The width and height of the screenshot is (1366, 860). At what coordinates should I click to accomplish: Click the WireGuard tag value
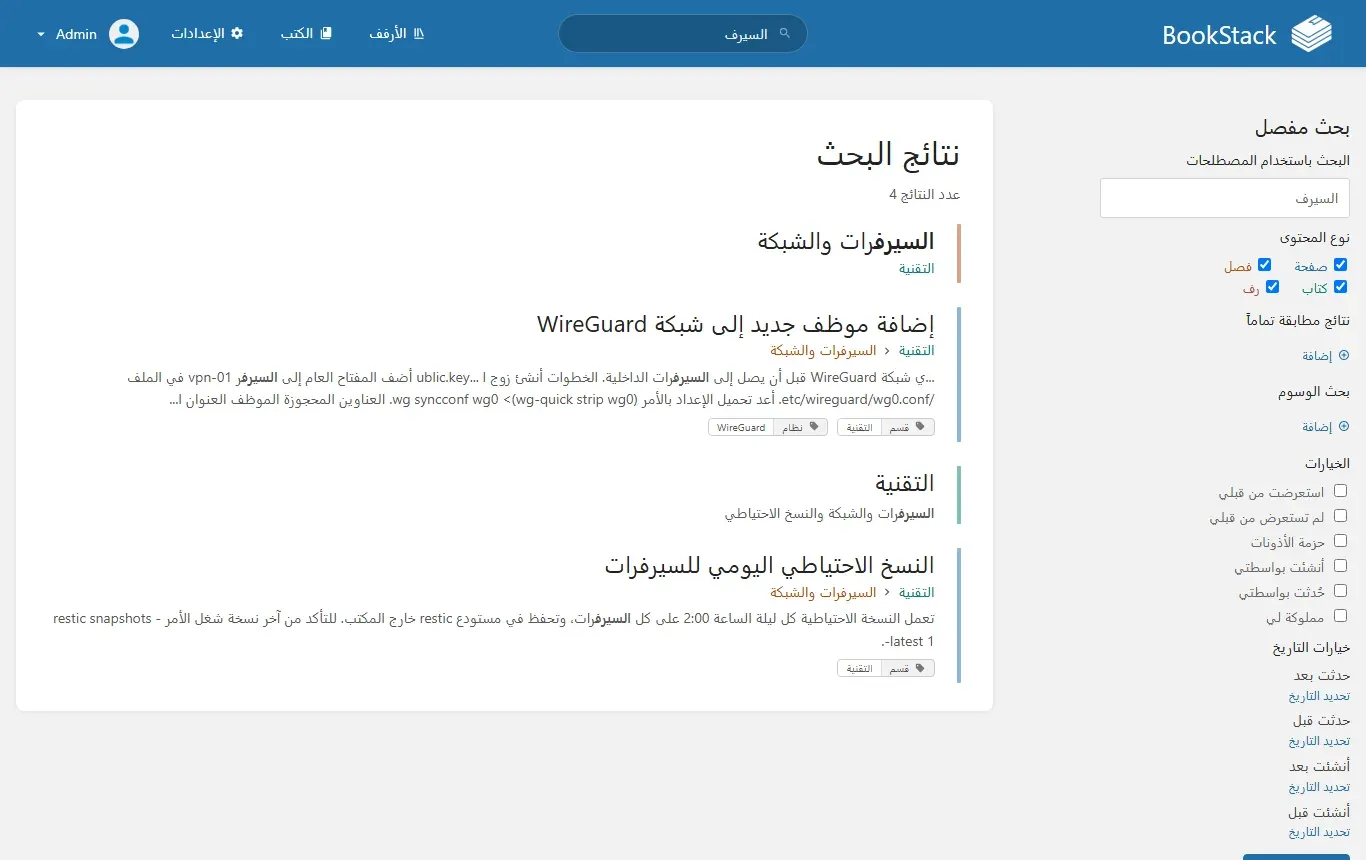tap(741, 427)
